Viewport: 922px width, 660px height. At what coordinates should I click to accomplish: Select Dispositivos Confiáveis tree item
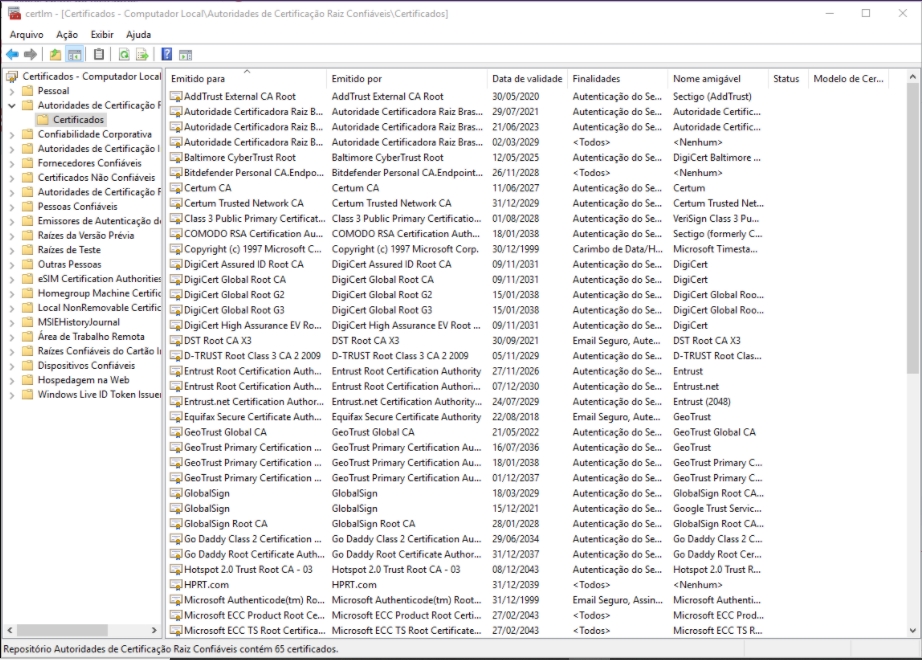click(x=86, y=365)
